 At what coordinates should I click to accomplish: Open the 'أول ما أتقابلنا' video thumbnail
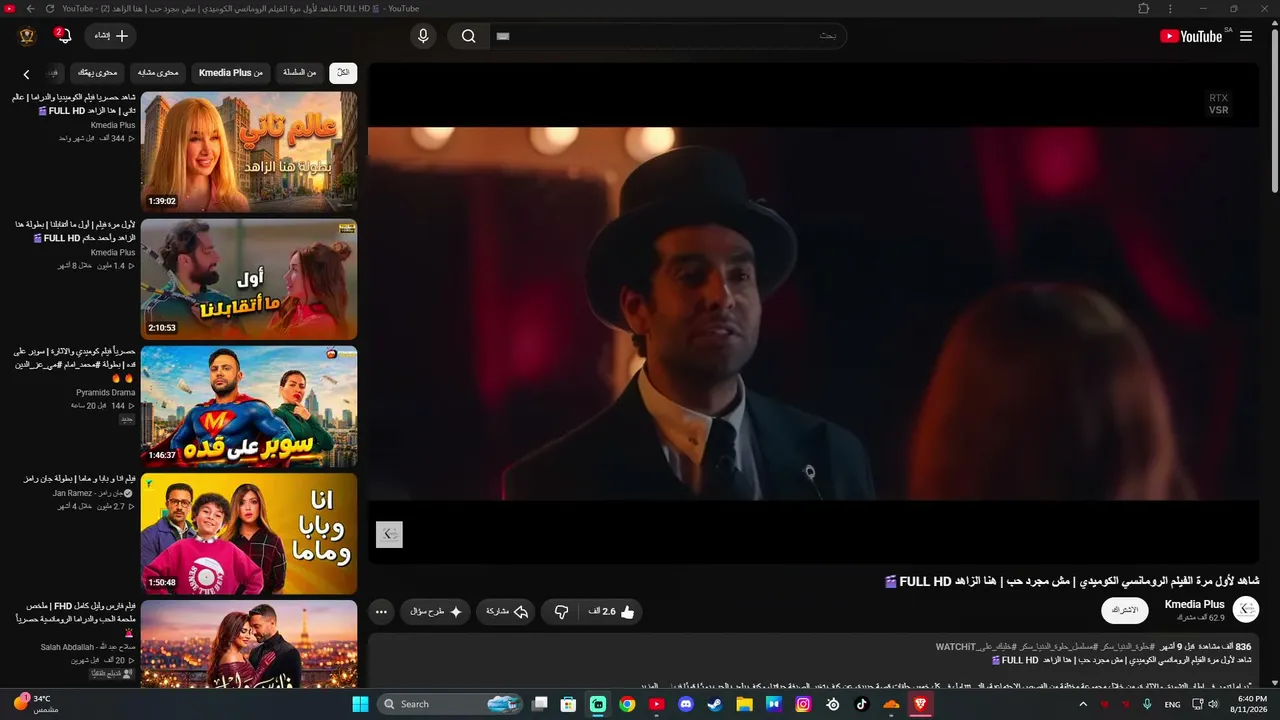tap(249, 279)
